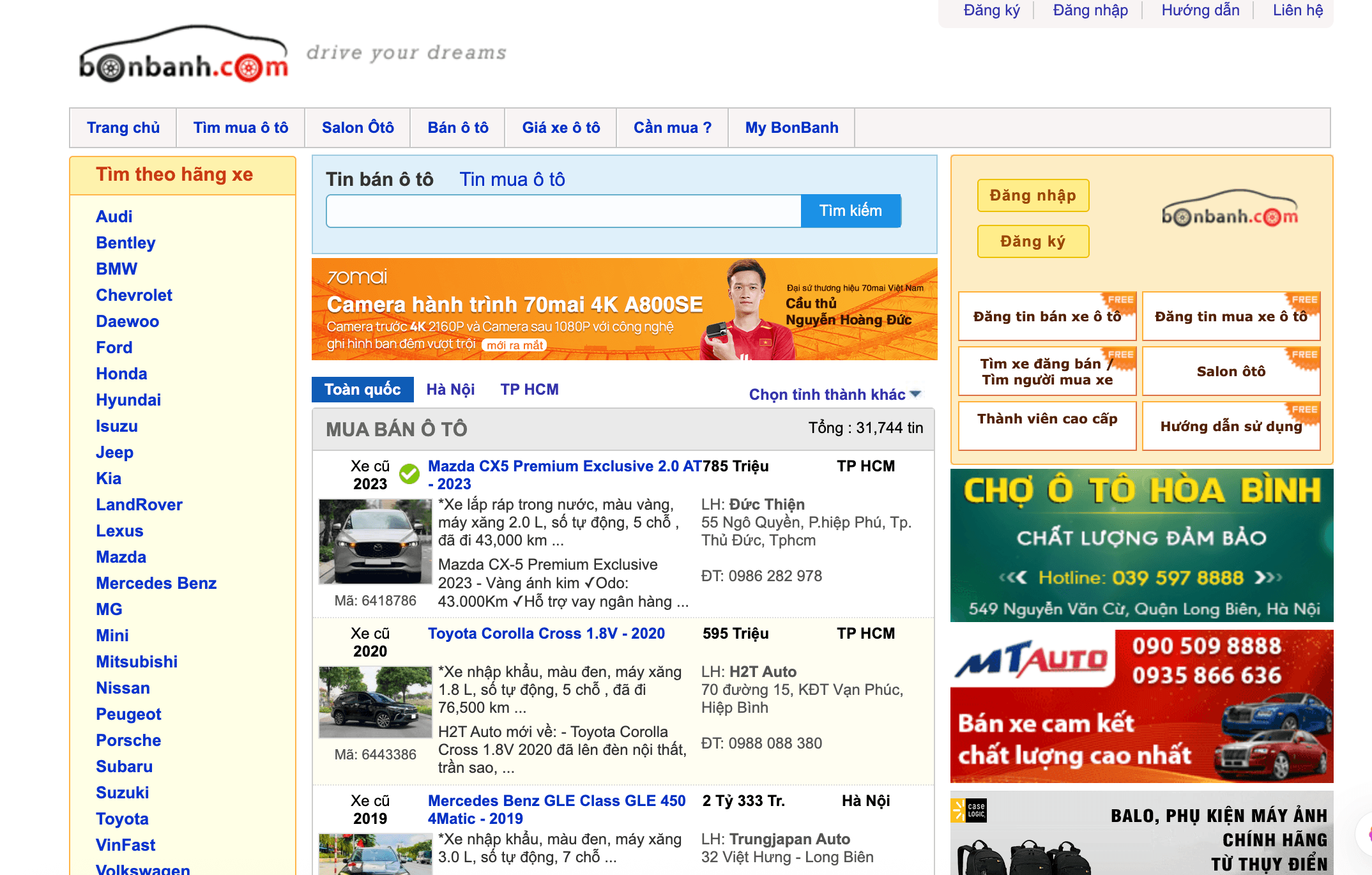1372x875 pixels.
Task: Click the small bonbanh logo in login panel
Action: 1230,209
